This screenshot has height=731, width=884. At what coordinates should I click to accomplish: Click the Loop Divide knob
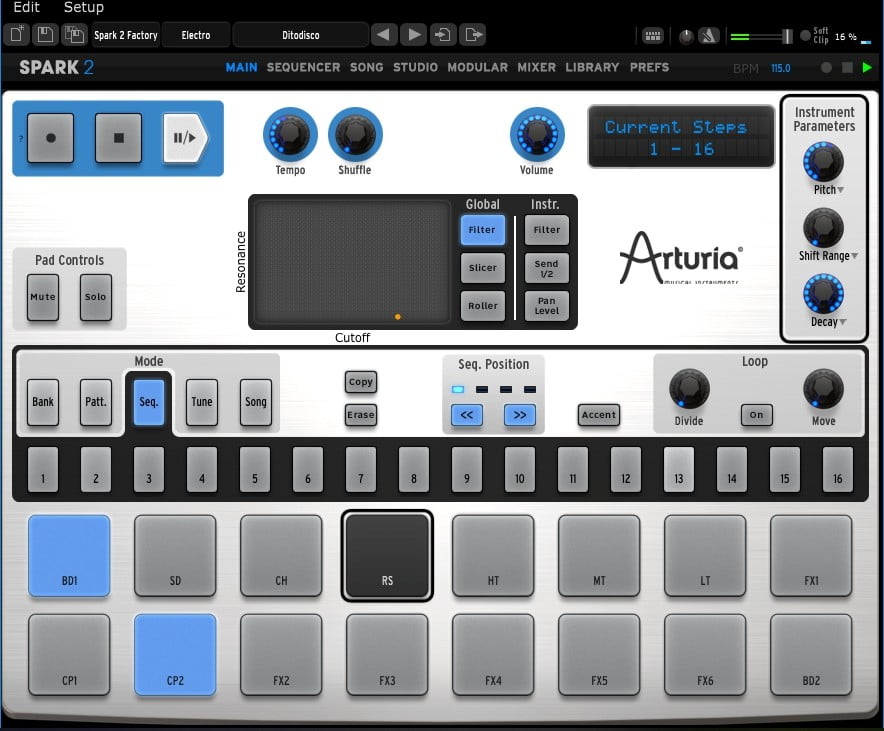pos(689,389)
